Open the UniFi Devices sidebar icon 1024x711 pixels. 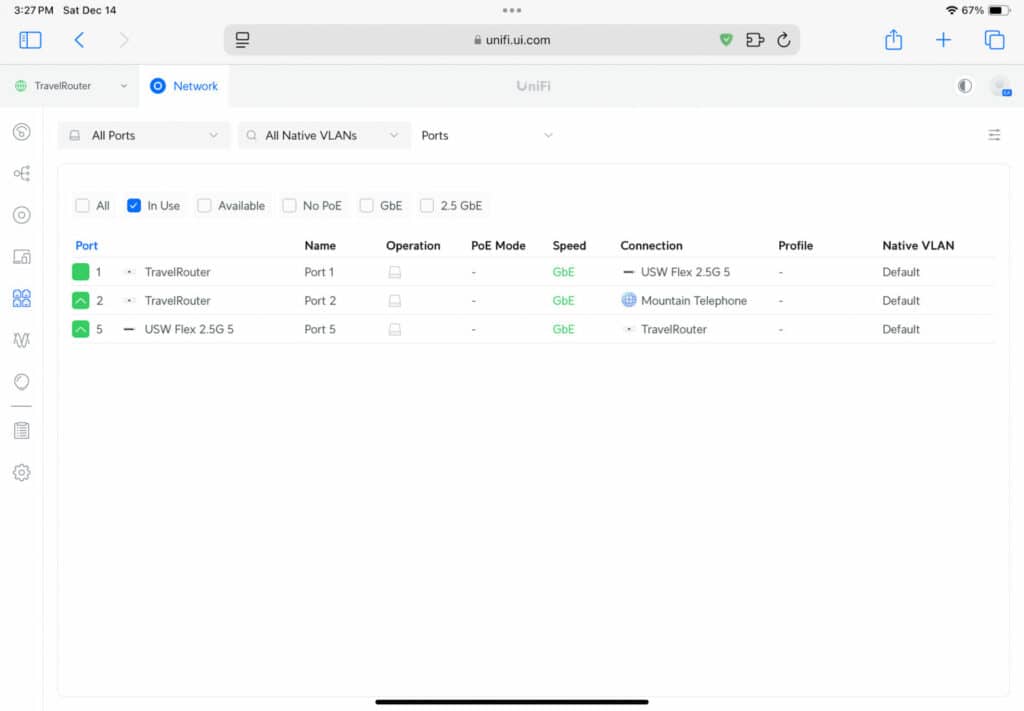click(x=22, y=215)
